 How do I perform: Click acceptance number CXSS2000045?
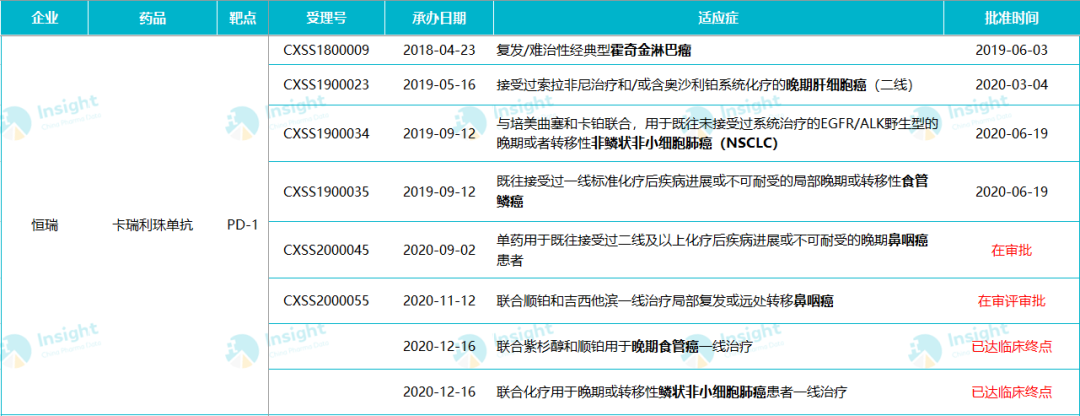(x=326, y=250)
